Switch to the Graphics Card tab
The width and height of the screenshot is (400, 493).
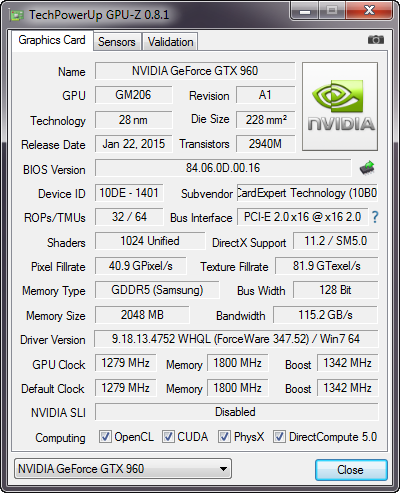click(x=52, y=40)
